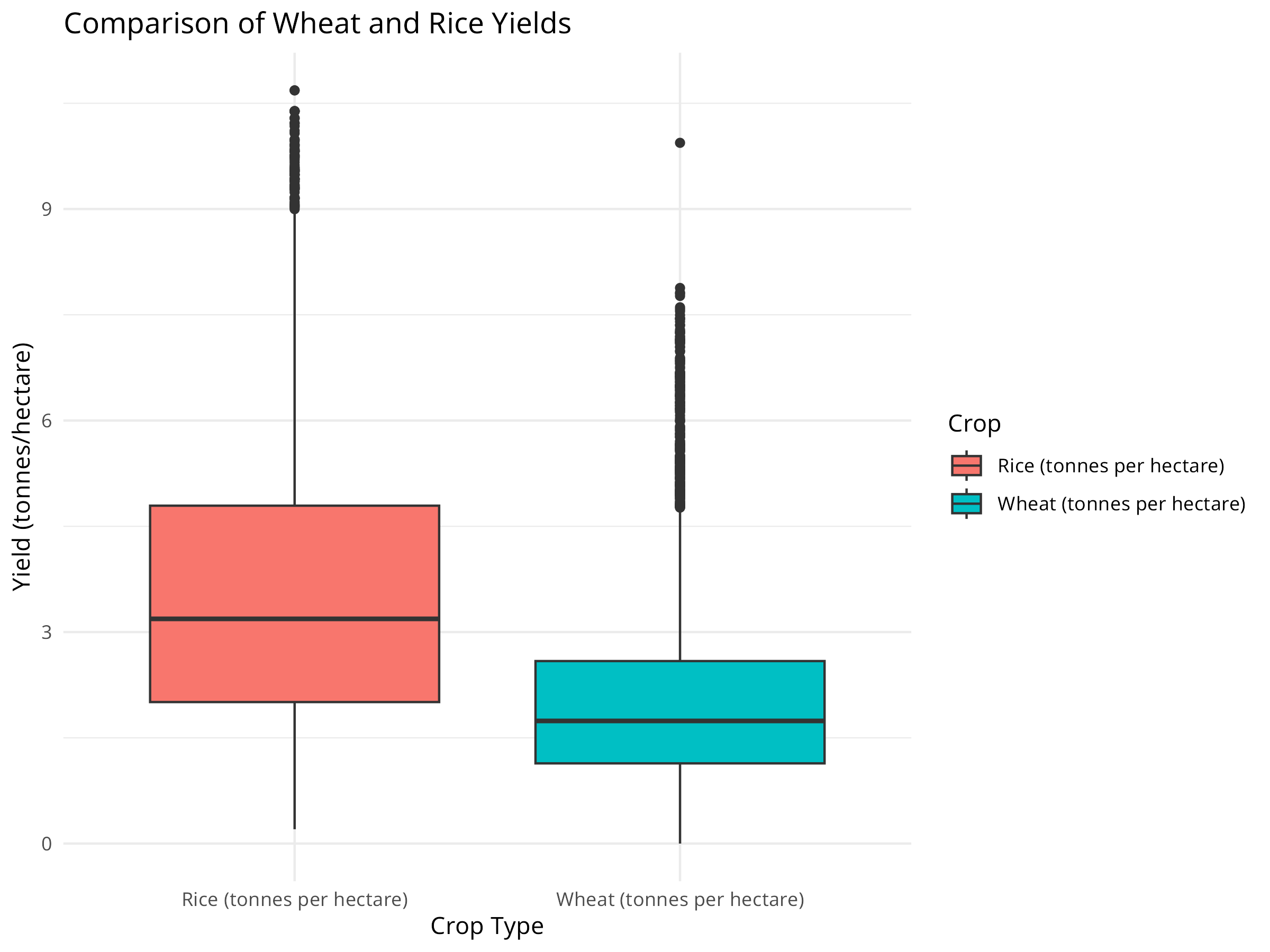
Task: Click the "Crop Type" x-axis title
Action: coord(487,926)
